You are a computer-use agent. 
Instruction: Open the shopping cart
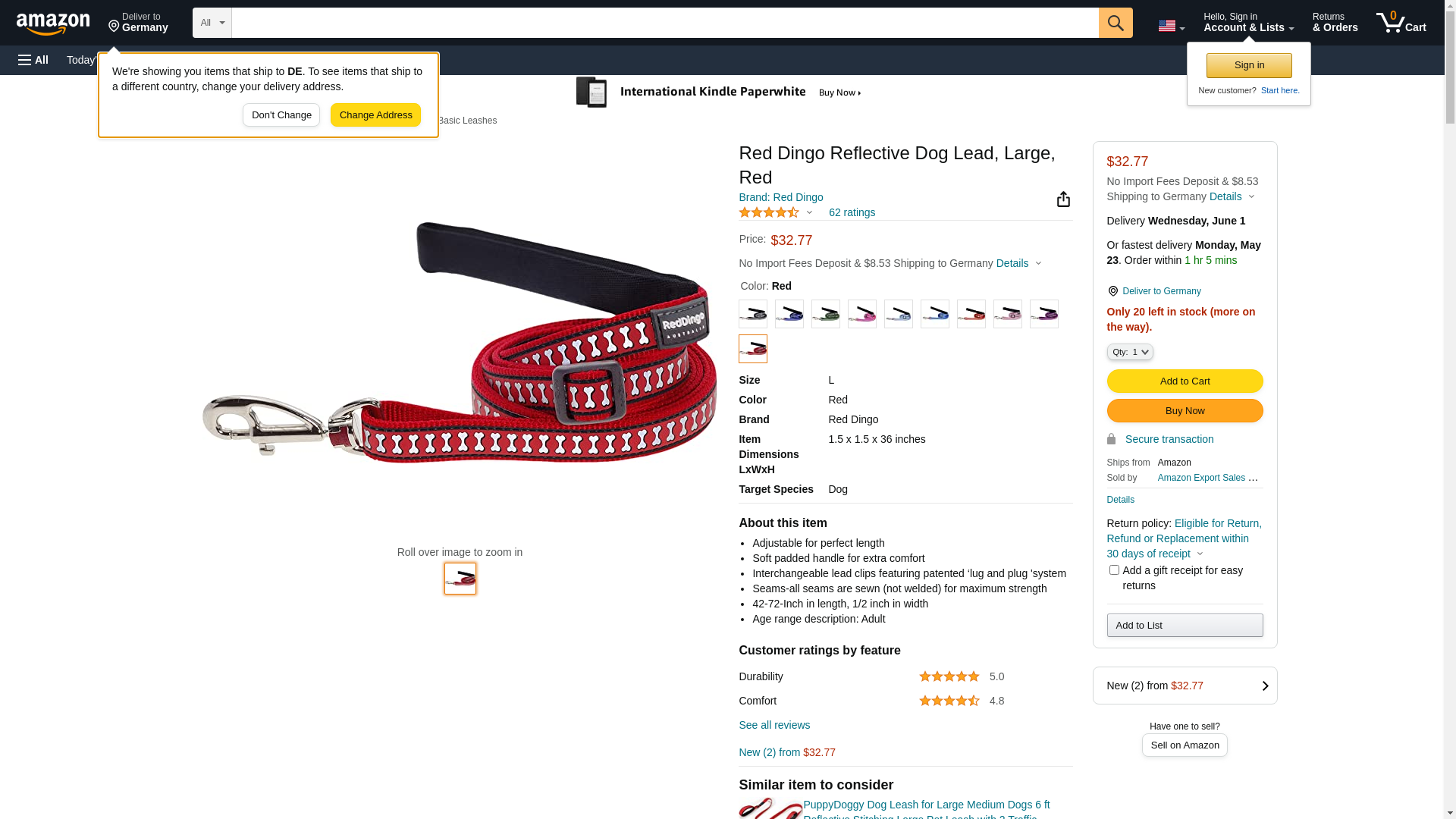1401,23
